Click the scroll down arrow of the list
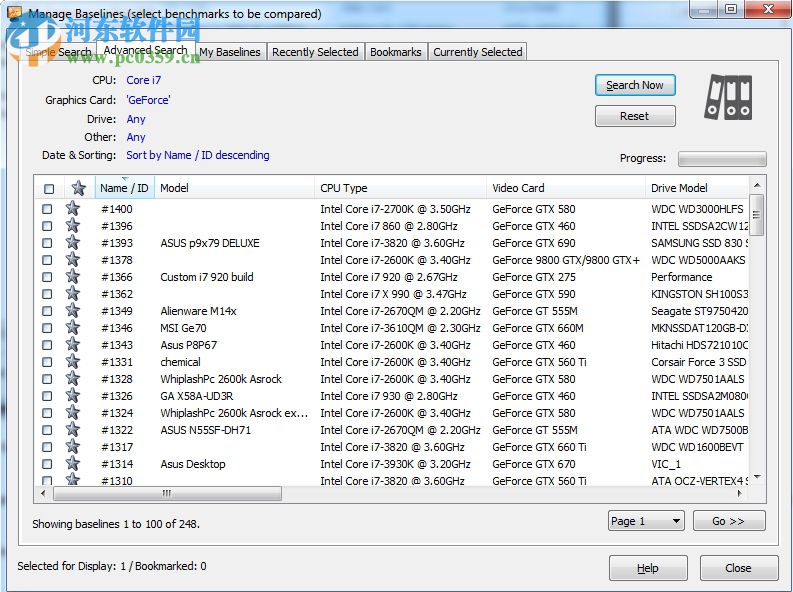 tap(757, 477)
